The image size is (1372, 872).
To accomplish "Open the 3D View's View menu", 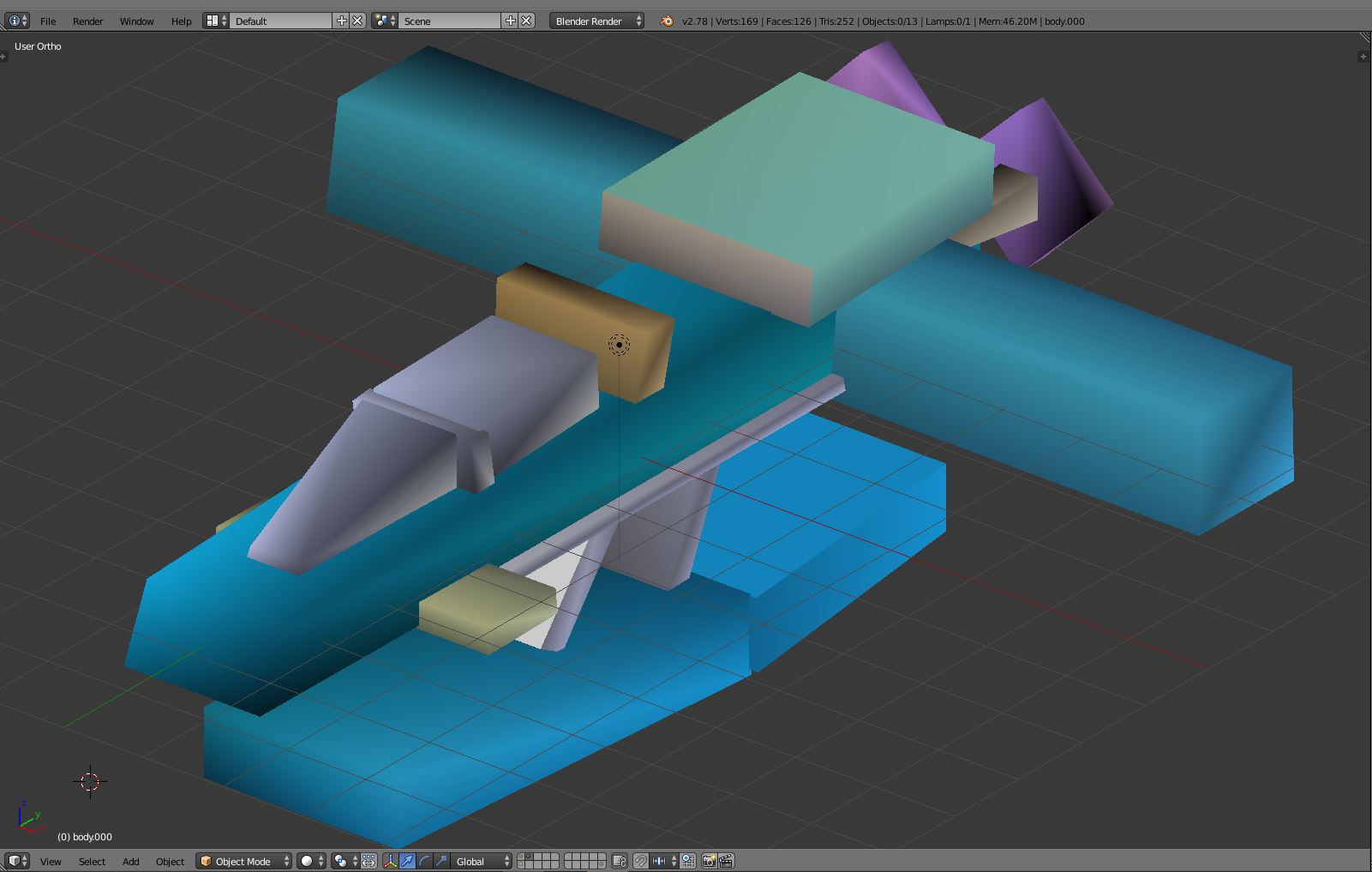I will point(51,861).
